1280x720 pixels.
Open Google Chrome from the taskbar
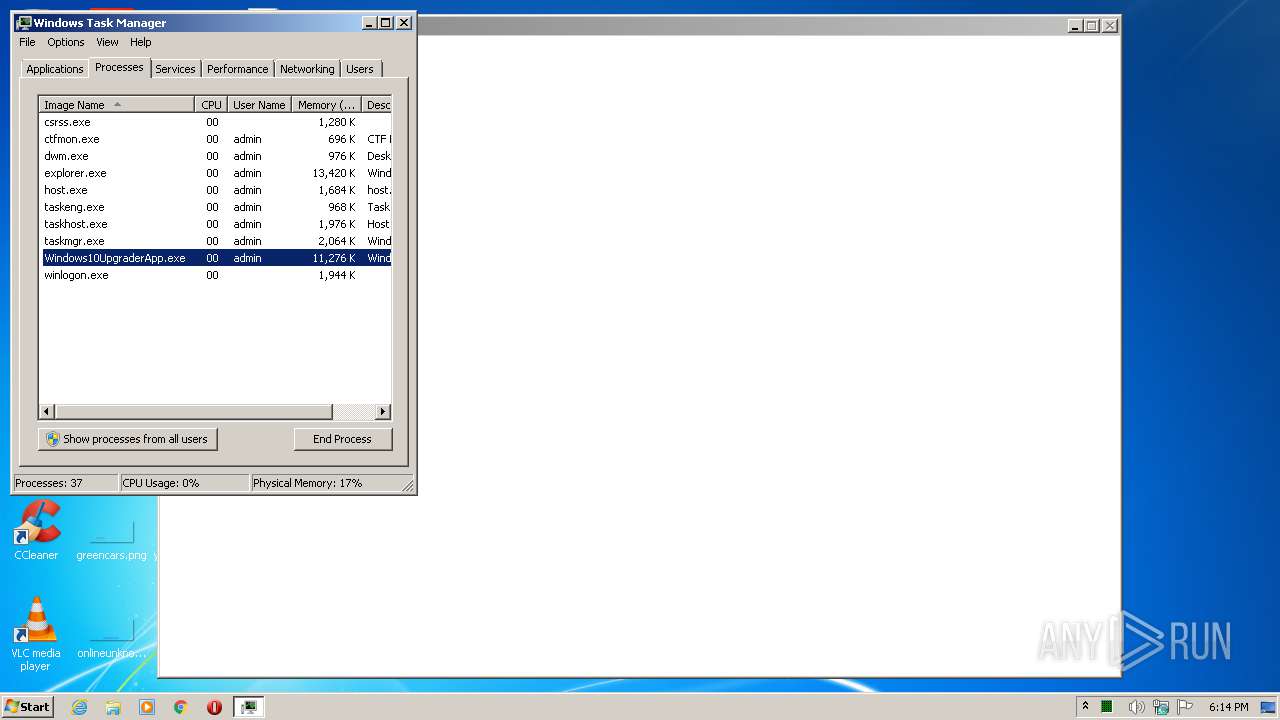181,707
